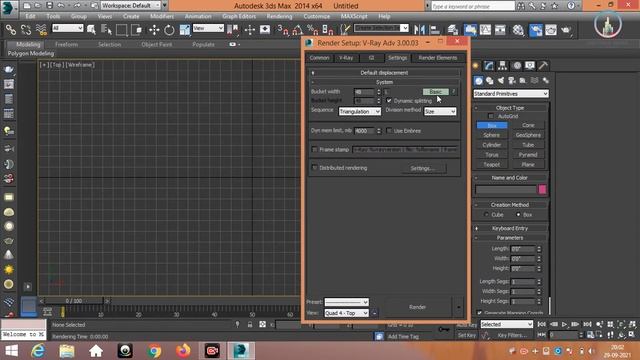Viewport: 640px width, 360px height.
Task: Open the reference coordinate View dropdown
Action: tap(208, 28)
